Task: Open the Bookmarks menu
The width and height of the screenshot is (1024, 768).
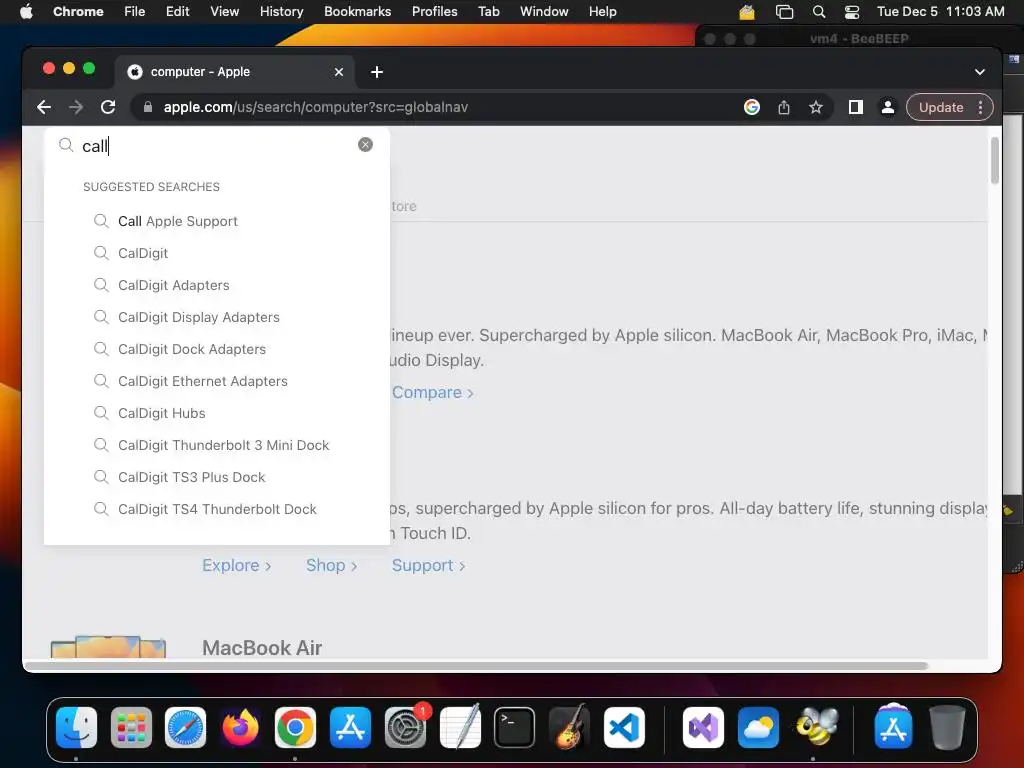Action: point(357,11)
